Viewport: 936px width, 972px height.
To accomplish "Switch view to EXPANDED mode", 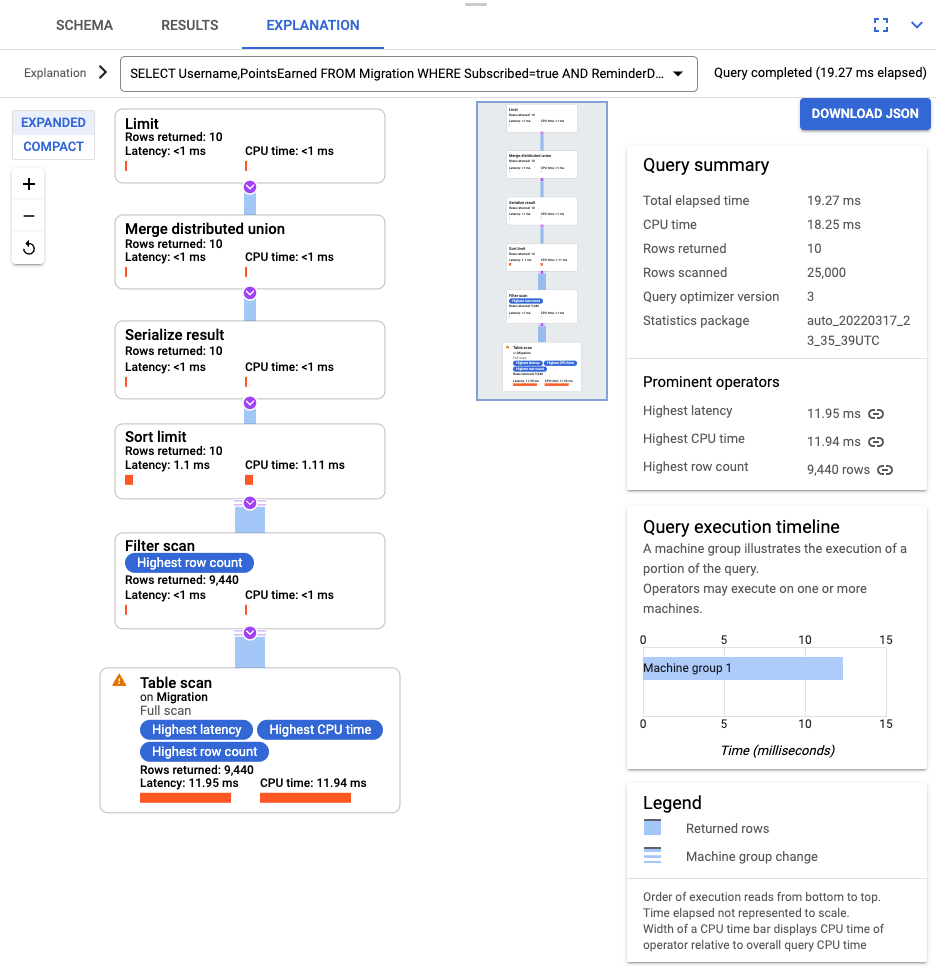I will coord(53,122).
